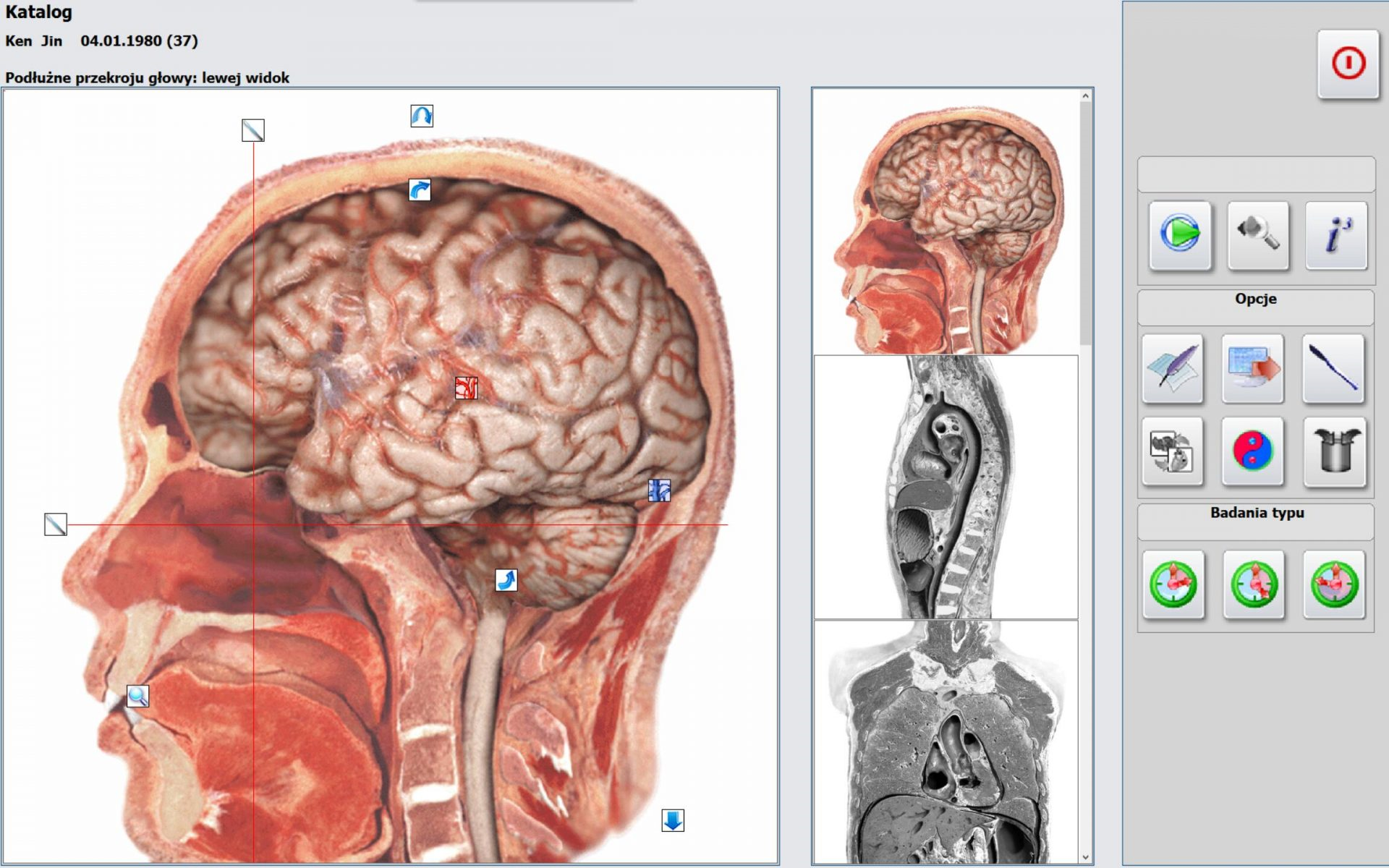Select the scalpel tool button
This screenshot has height=868, width=1389.
pos(1333,367)
